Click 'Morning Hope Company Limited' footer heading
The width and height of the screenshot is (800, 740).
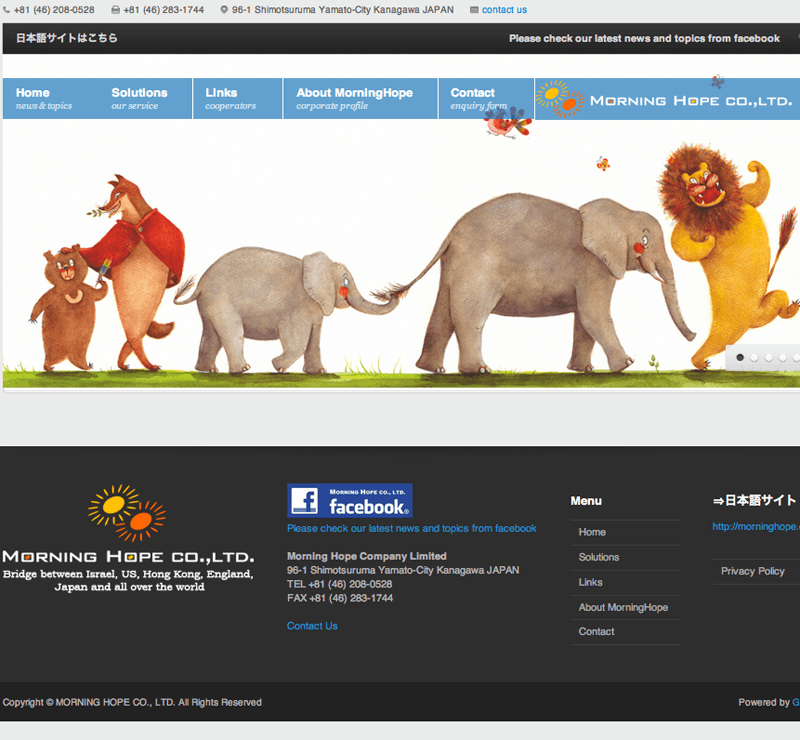click(366, 556)
